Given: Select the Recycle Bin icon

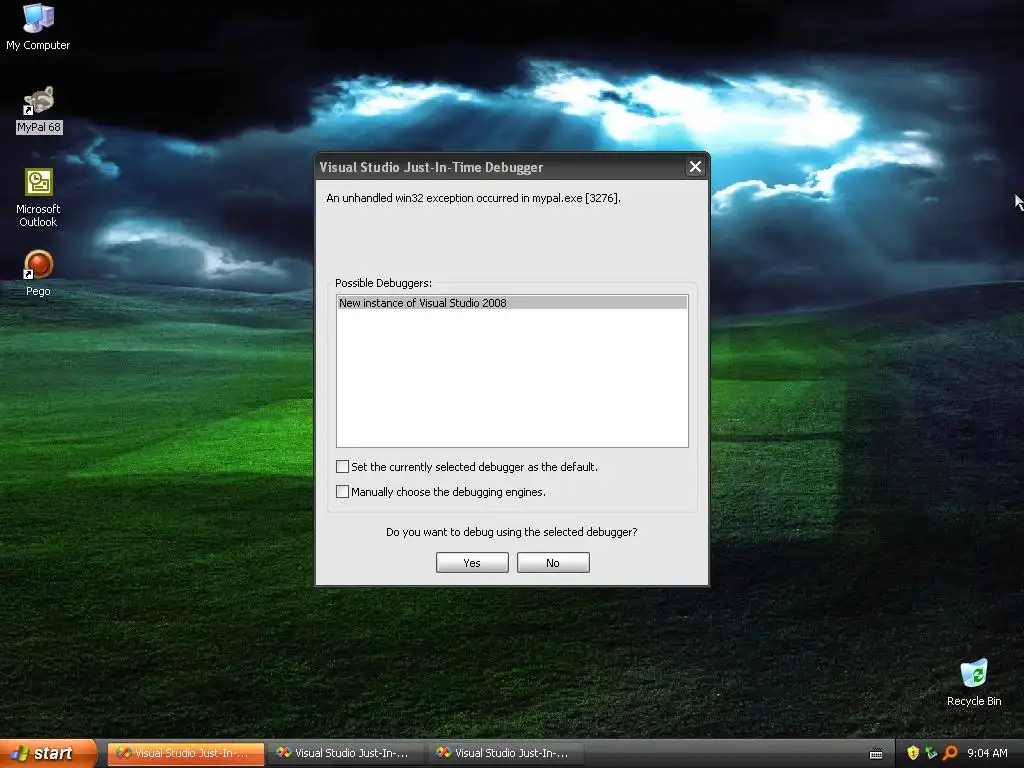Looking at the screenshot, I should tap(974, 682).
